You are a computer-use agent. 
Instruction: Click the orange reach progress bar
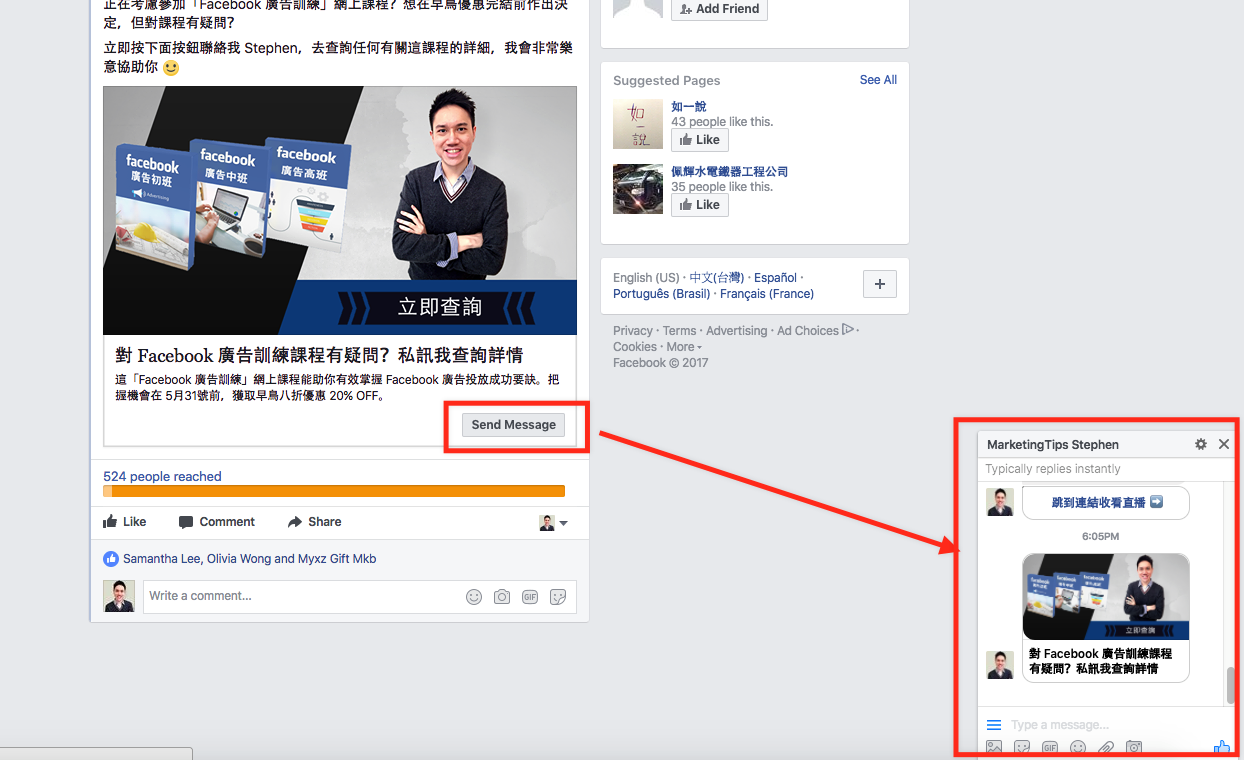[x=334, y=491]
